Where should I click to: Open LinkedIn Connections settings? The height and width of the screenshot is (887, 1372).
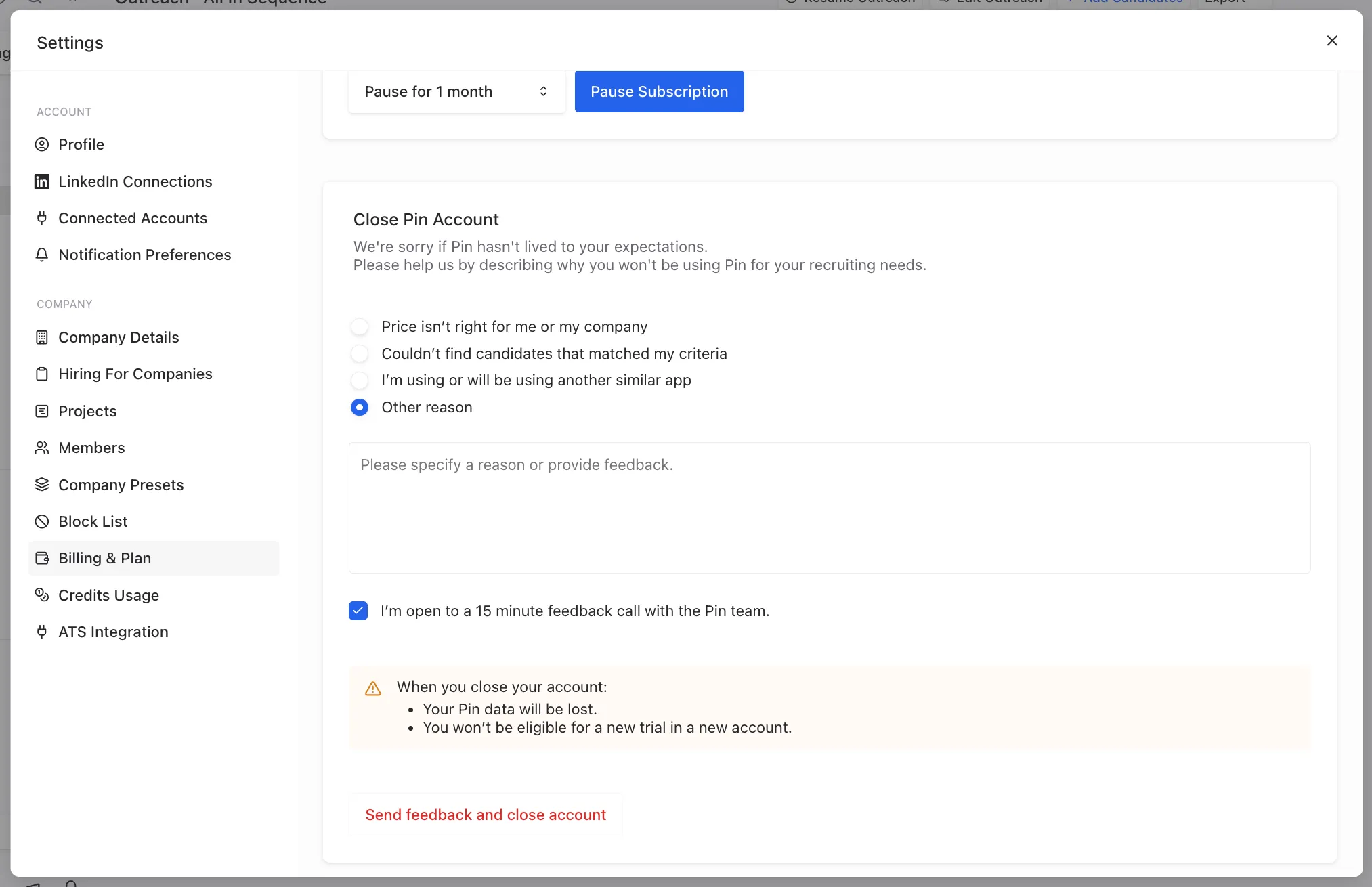pyautogui.click(x=154, y=181)
